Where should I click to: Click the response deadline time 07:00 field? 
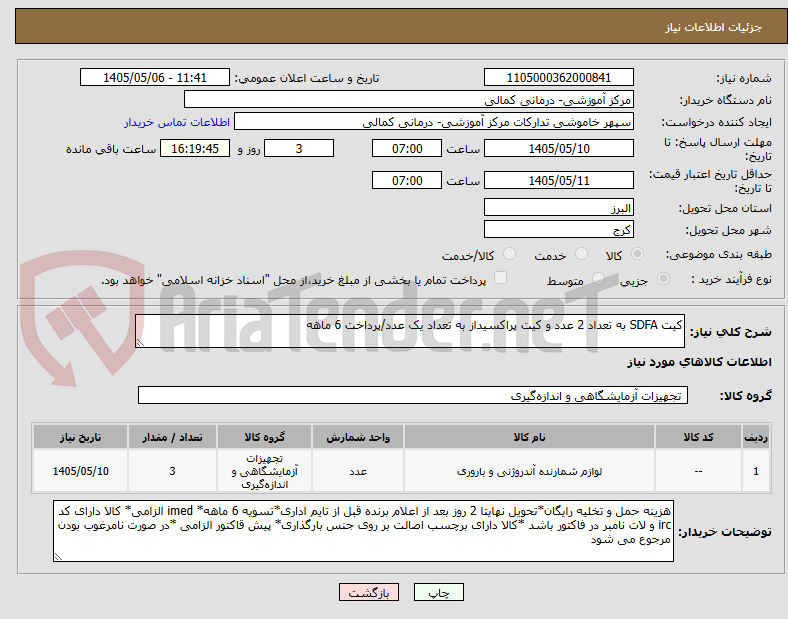tap(407, 148)
